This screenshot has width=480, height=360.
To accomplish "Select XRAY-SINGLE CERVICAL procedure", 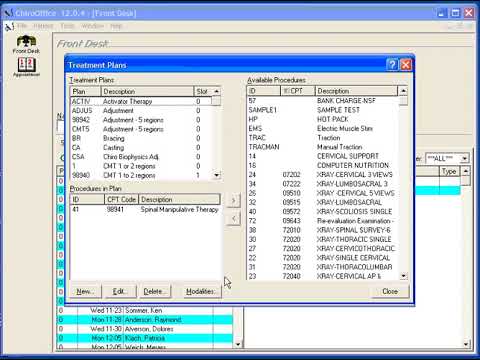I will click(x=323, y=258).
